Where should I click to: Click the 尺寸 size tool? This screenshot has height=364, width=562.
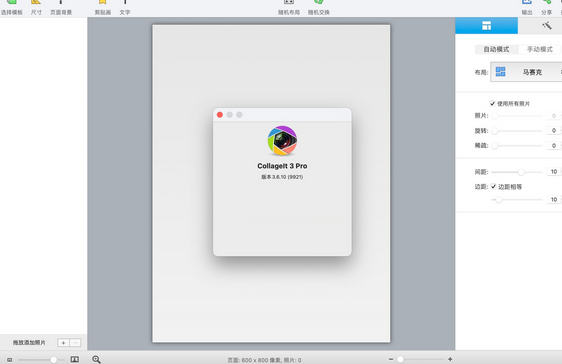[x=36, y=8]
